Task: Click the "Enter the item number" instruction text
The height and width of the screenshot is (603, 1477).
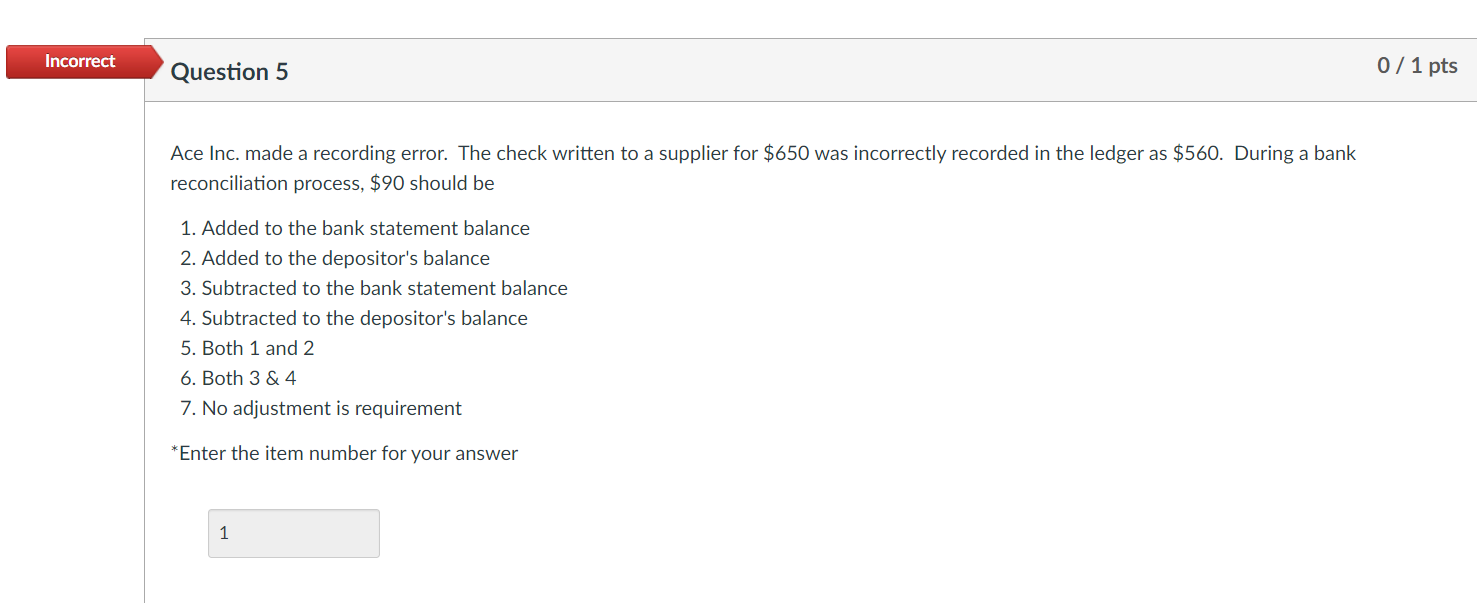Action: 344,453
